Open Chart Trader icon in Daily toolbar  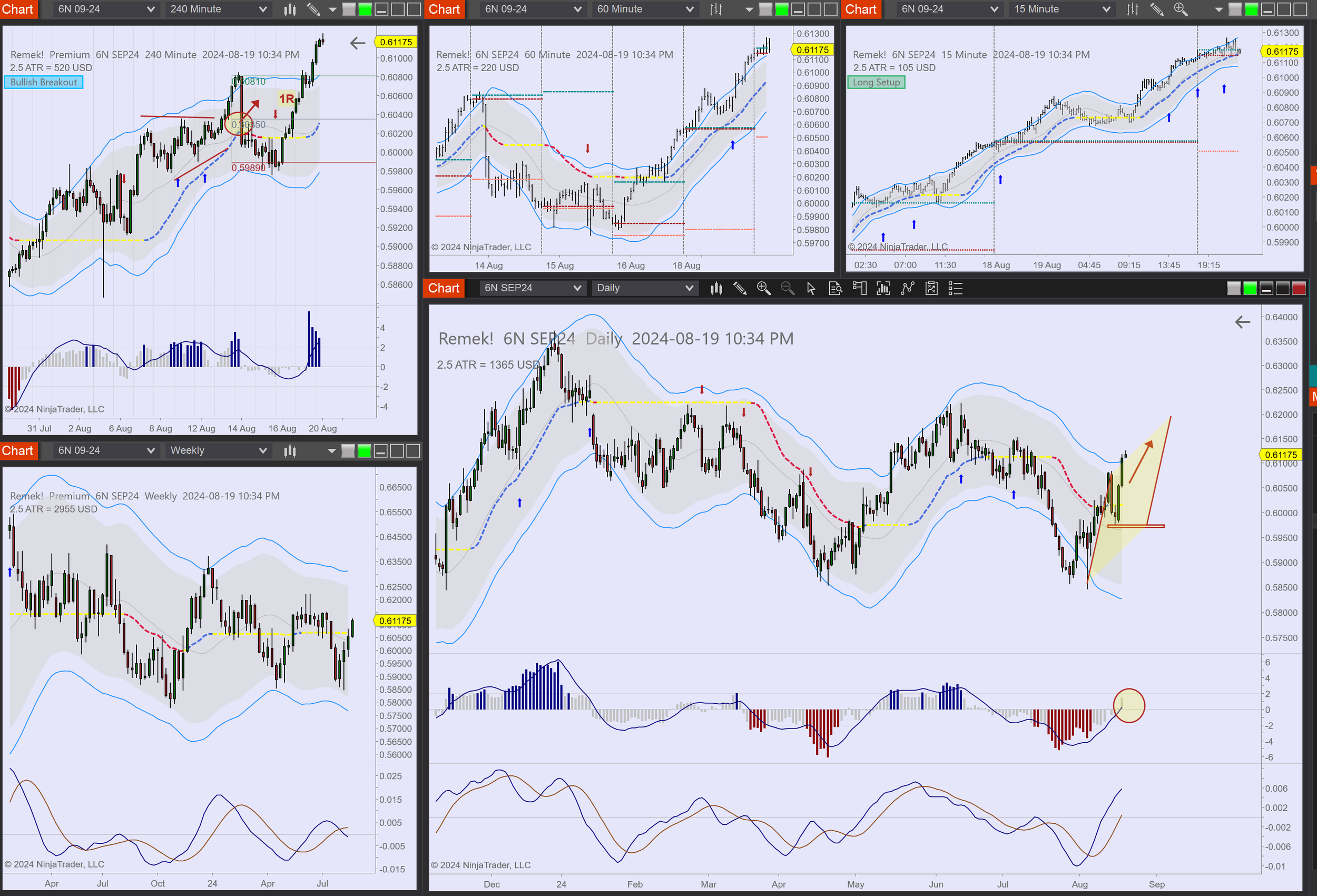point(859,289)
